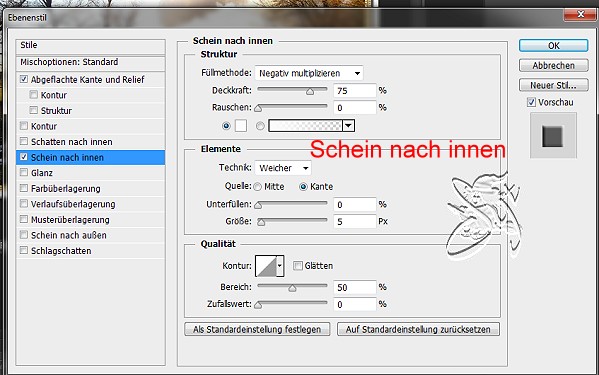The image size is (599, 375).
Task: Click Als Standardeinstellung festlegen button
Action: 257,329
